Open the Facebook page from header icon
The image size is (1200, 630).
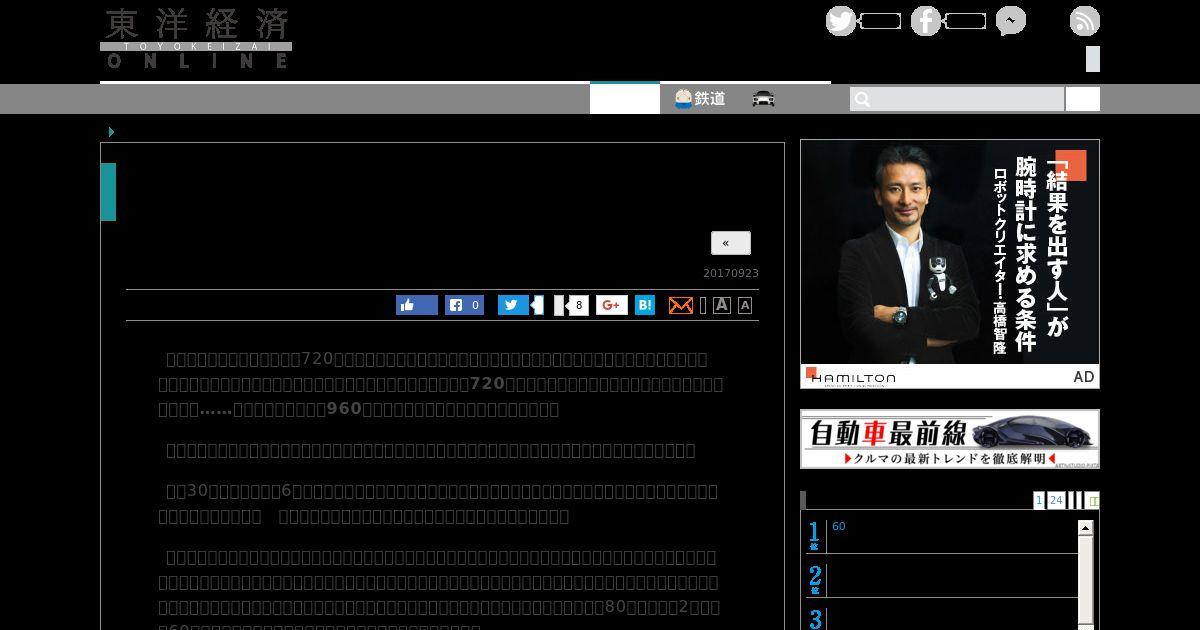tap(925, 21)
